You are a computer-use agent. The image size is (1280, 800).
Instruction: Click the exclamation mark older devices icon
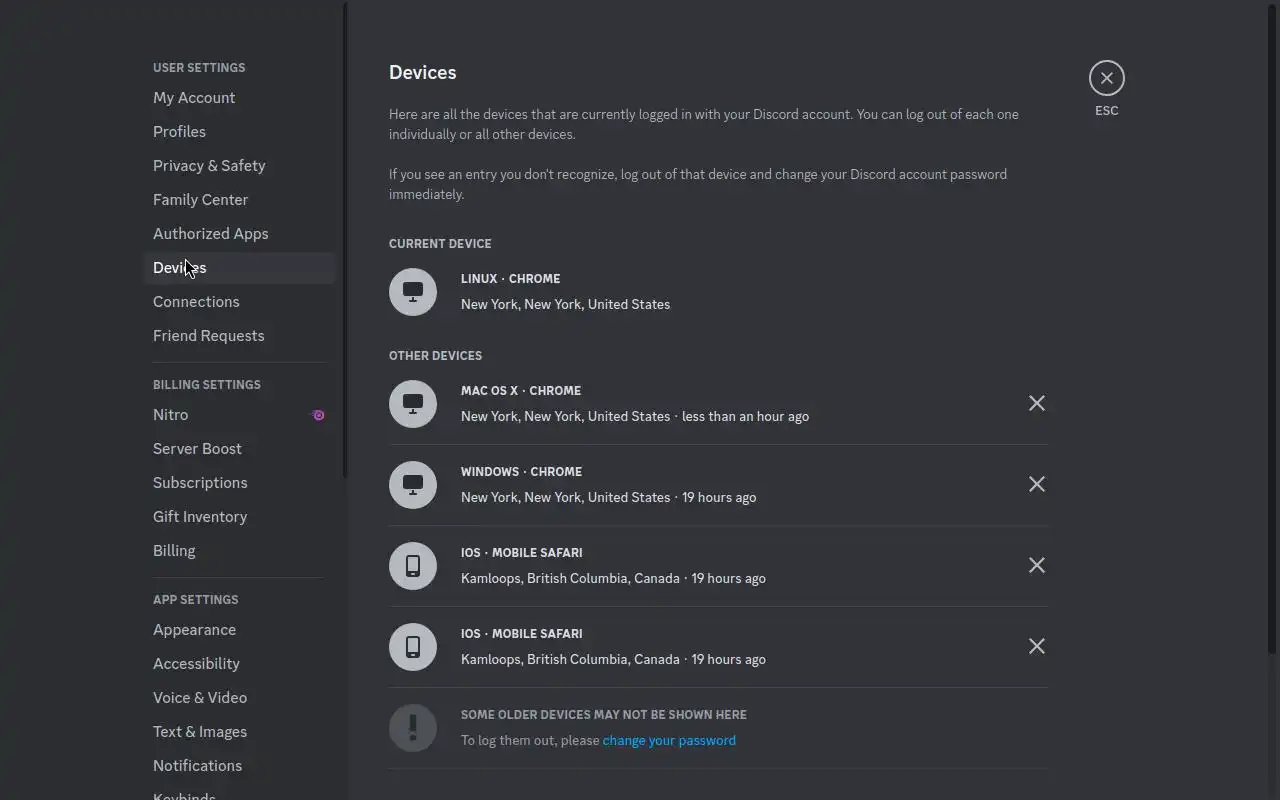[413, 728]
